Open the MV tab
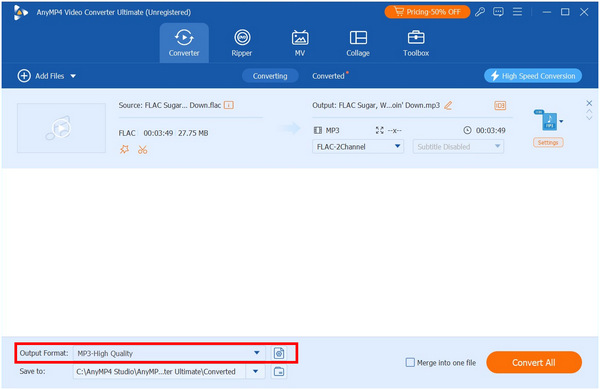 pyautogui.click(x=300, y=43)
